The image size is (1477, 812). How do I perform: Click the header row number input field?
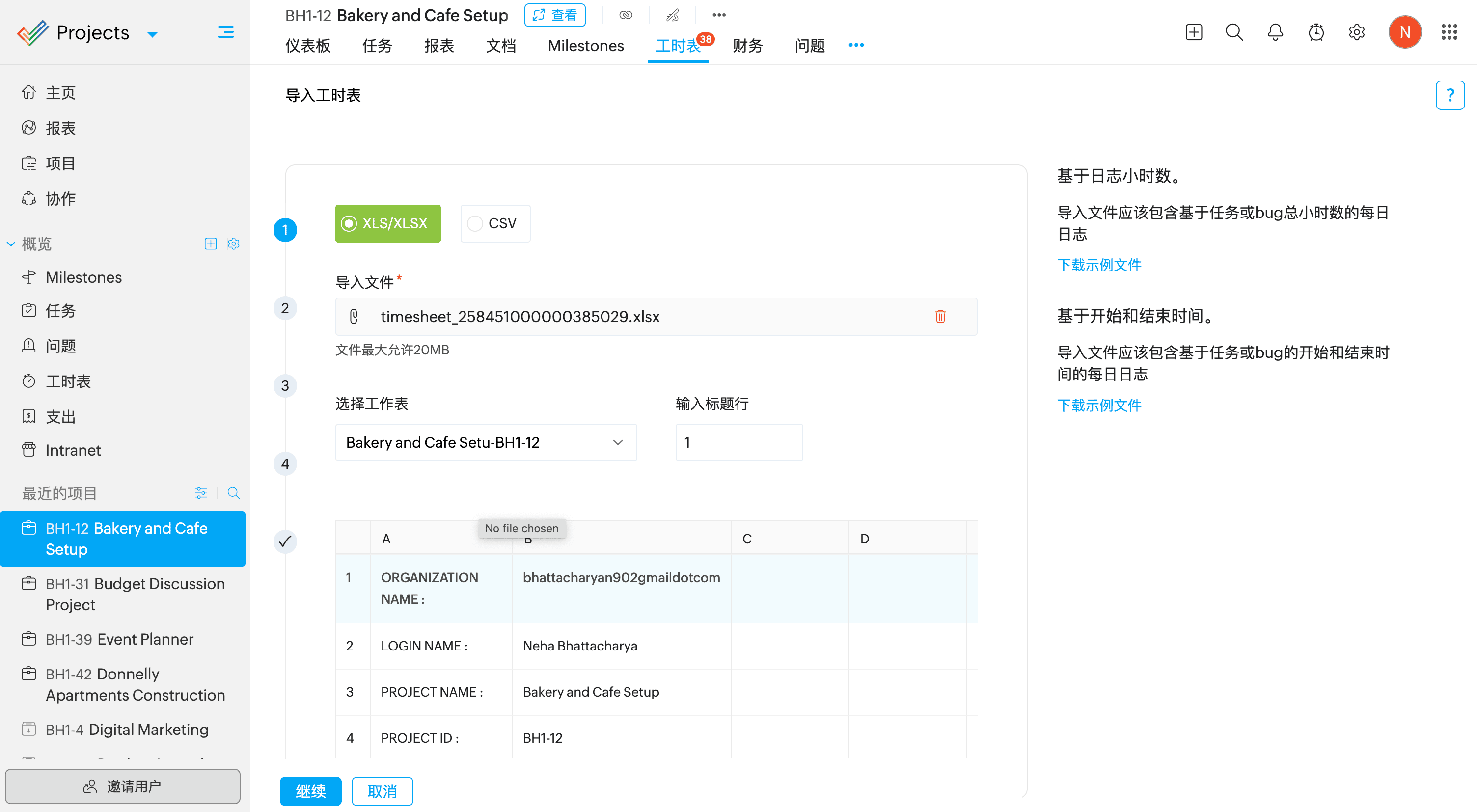click(738, 443)
